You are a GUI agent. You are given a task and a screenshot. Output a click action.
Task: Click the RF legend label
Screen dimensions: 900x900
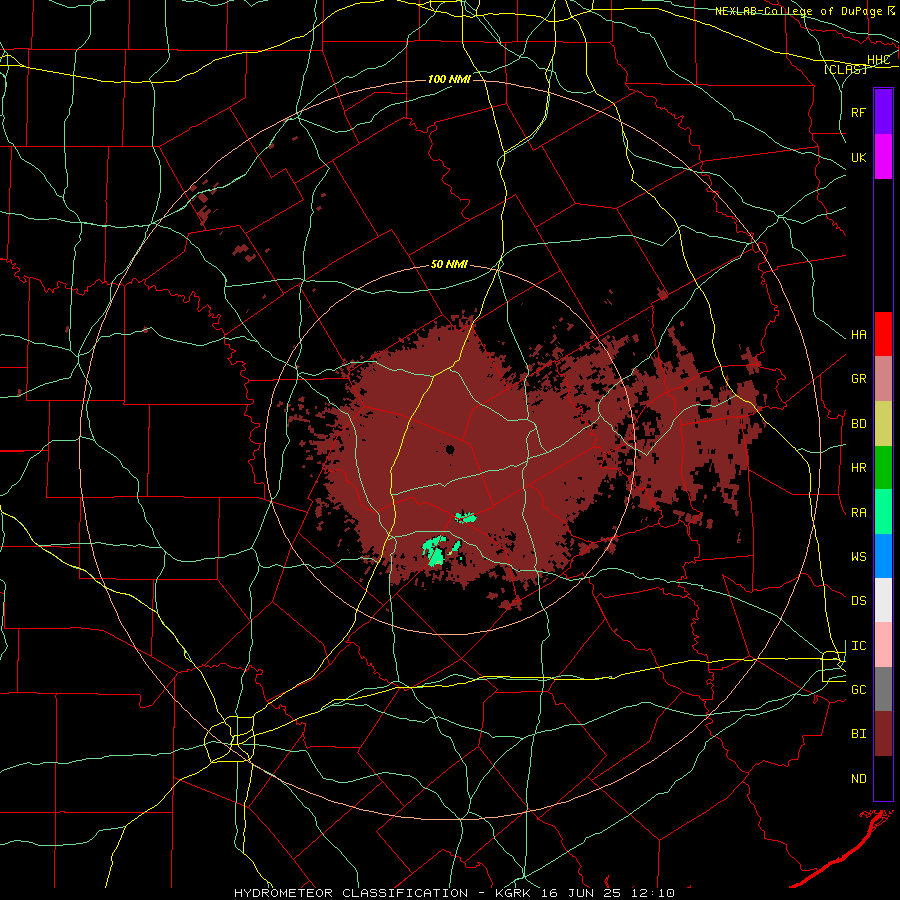click(858, 112)
